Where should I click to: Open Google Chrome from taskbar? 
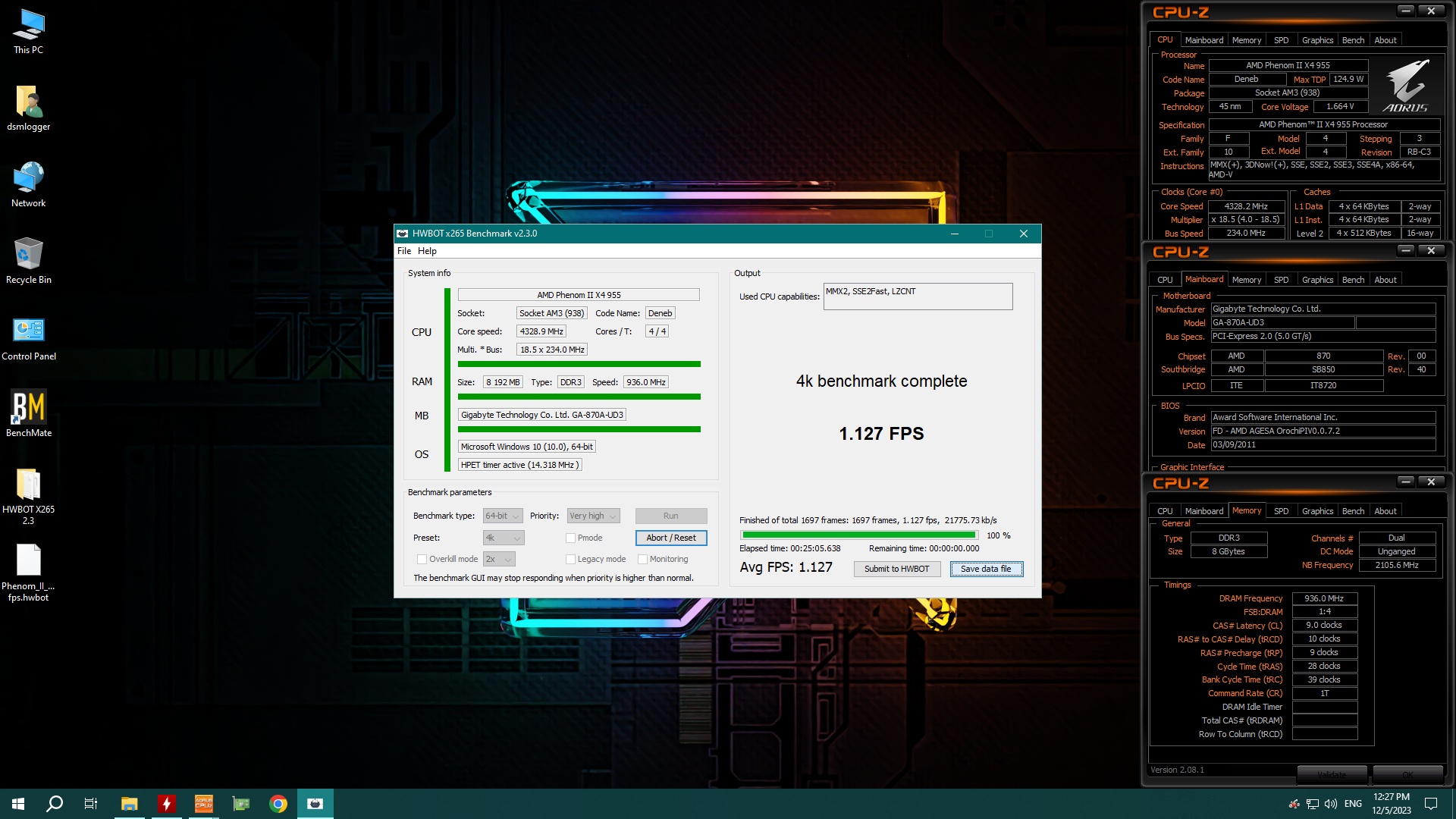(278, 804)
